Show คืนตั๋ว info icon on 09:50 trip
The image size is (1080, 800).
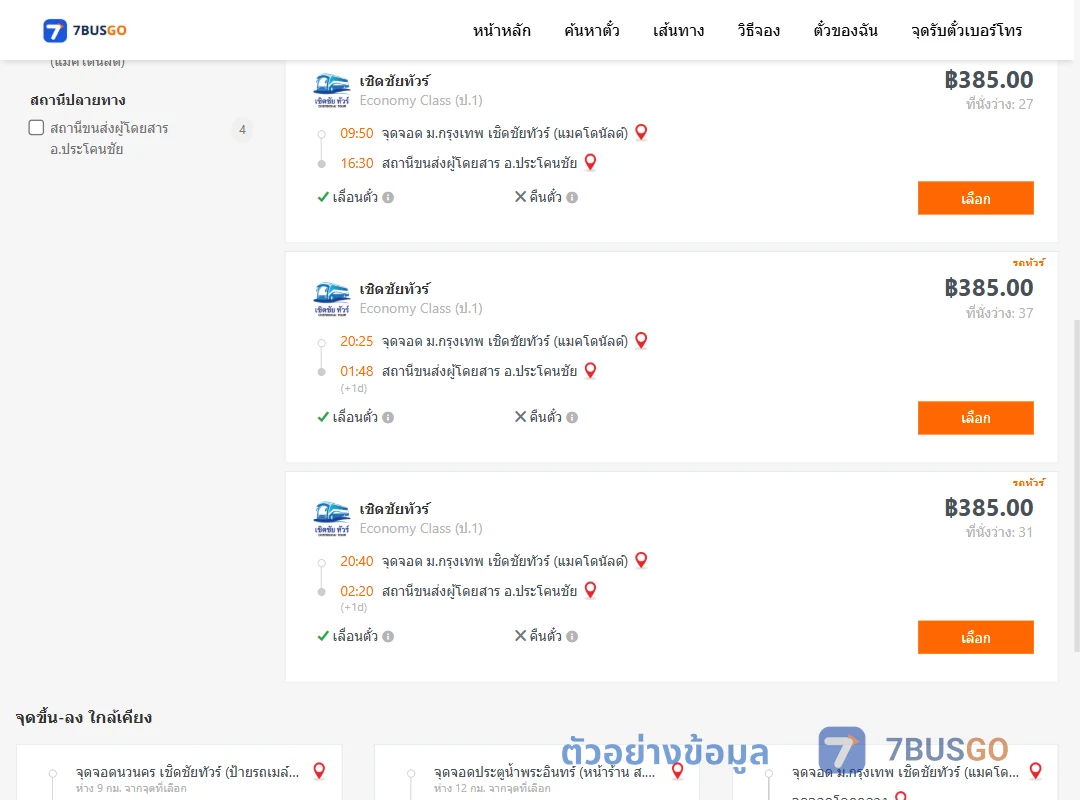[x=572, y=198]
